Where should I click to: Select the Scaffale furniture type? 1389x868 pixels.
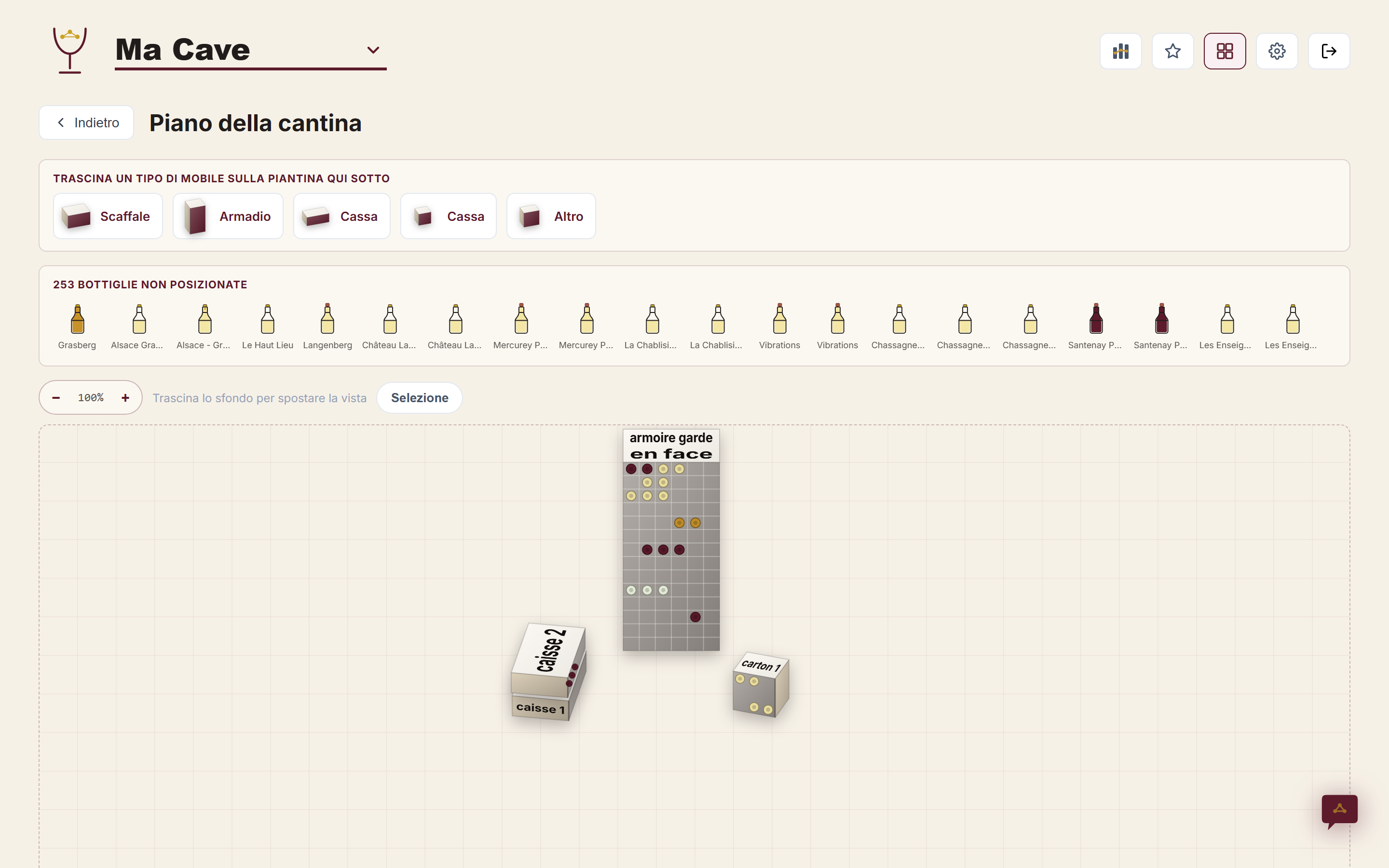coord(108,216)
